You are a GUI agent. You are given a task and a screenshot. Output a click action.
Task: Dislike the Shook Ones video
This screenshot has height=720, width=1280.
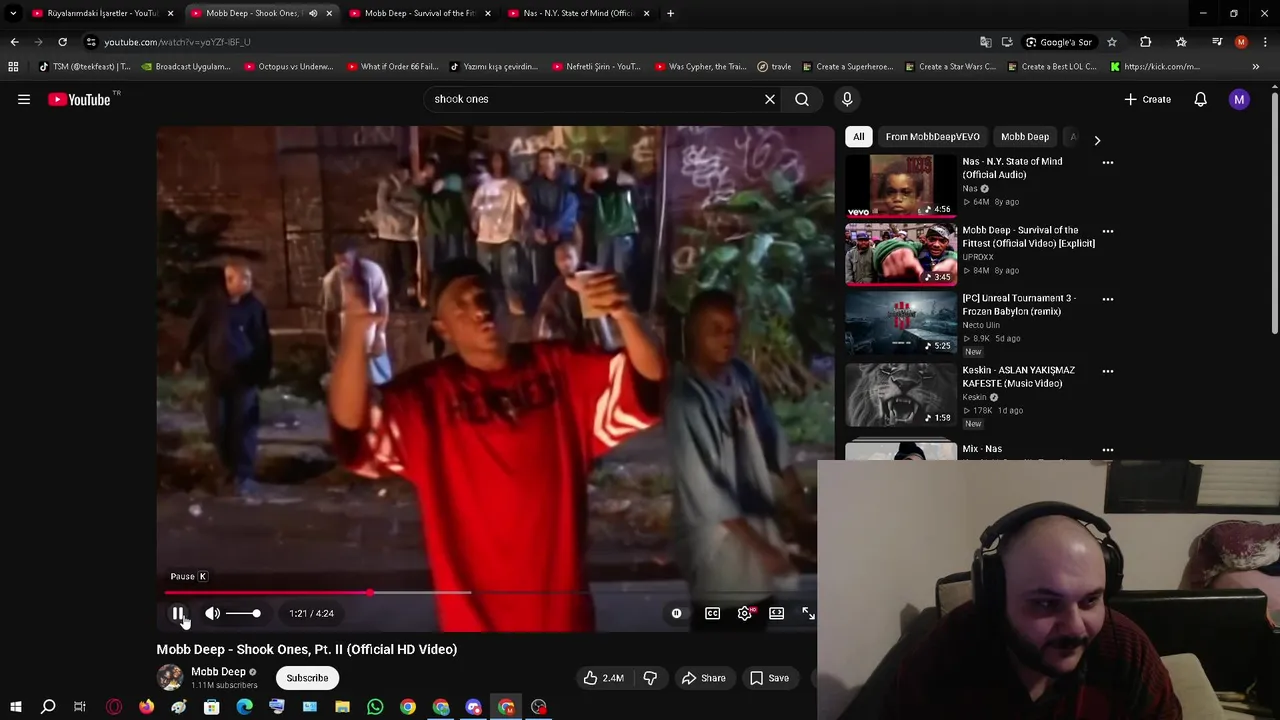[x=650, y=678]
